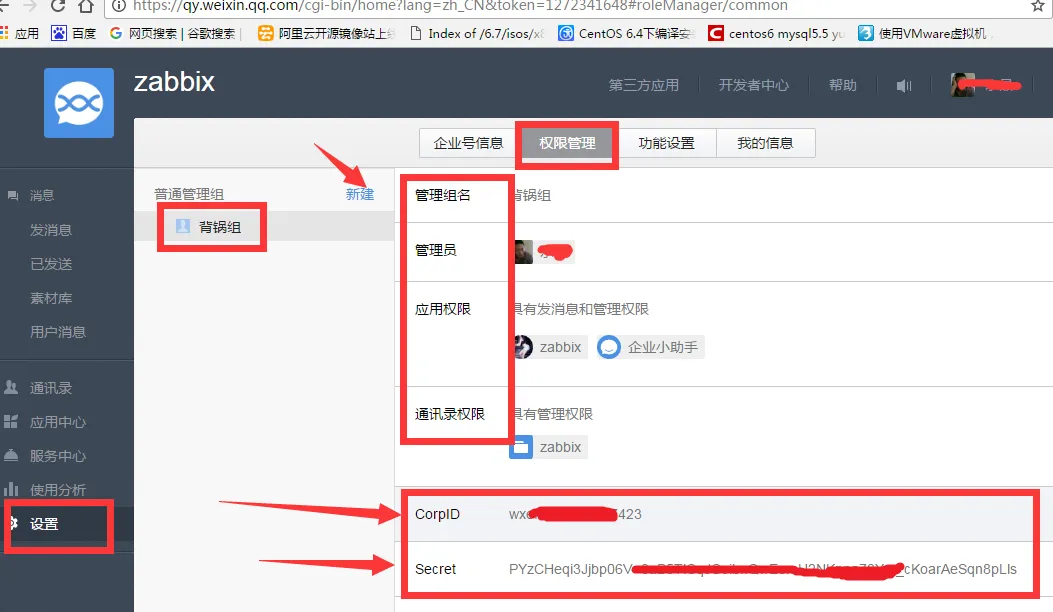Click the administrator avatar next to 管理员
The height and width of the screenshot is (612, 1053).
pos(524,252)
